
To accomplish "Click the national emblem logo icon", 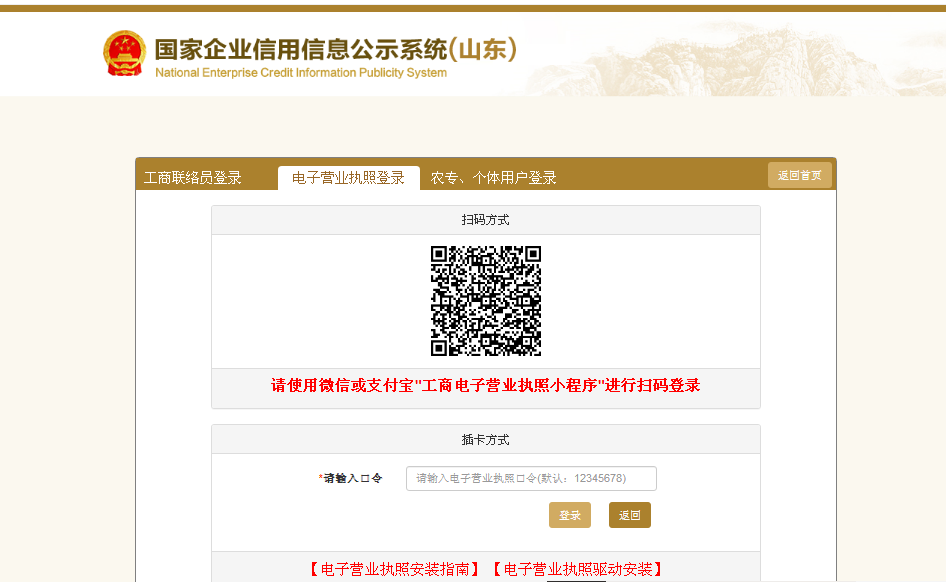I will pyautogui.click(x=124, y=53).
